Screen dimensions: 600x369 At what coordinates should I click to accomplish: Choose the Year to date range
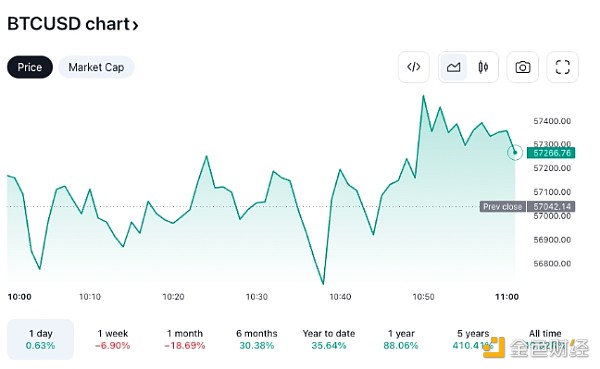329,339
